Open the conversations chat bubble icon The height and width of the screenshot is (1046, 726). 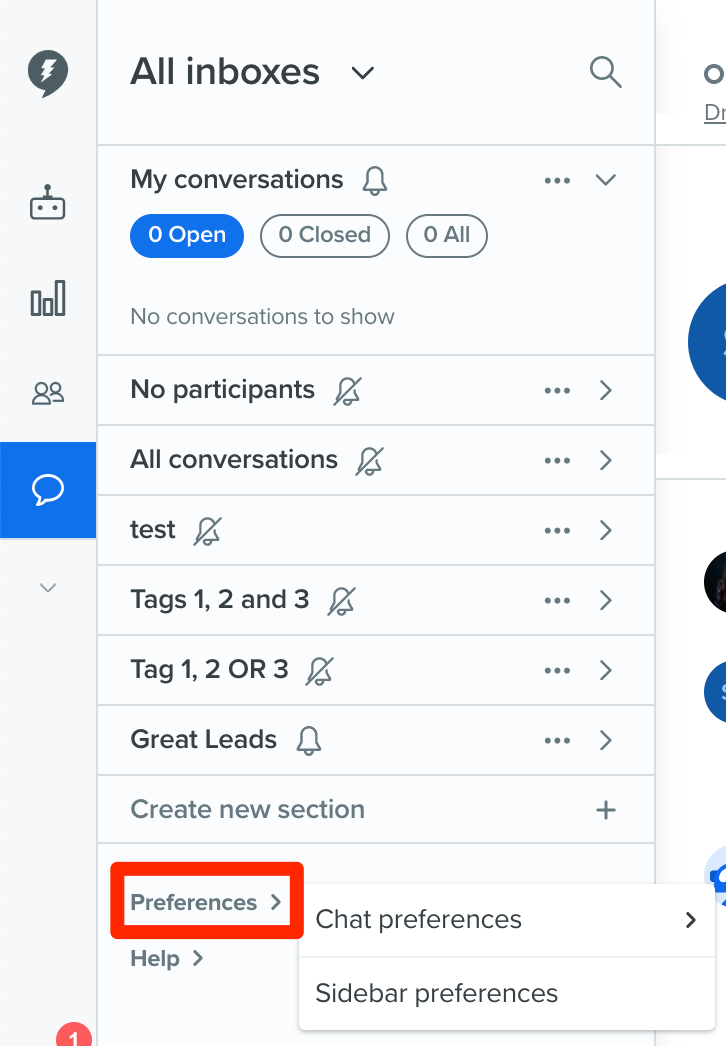(x=47, y=490)
